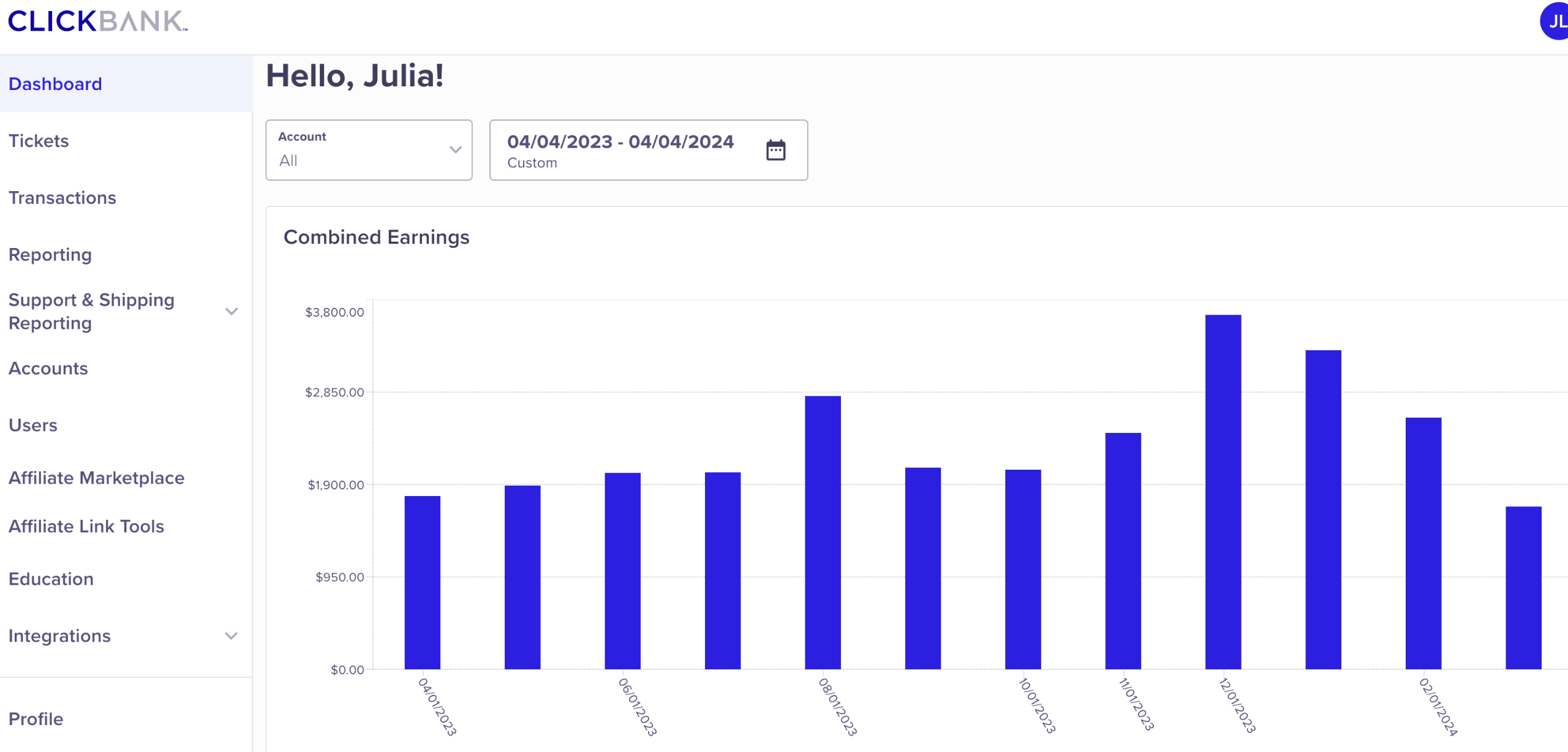Open the Account dropdown
1568x752 pixels.
tap(369, 150)
